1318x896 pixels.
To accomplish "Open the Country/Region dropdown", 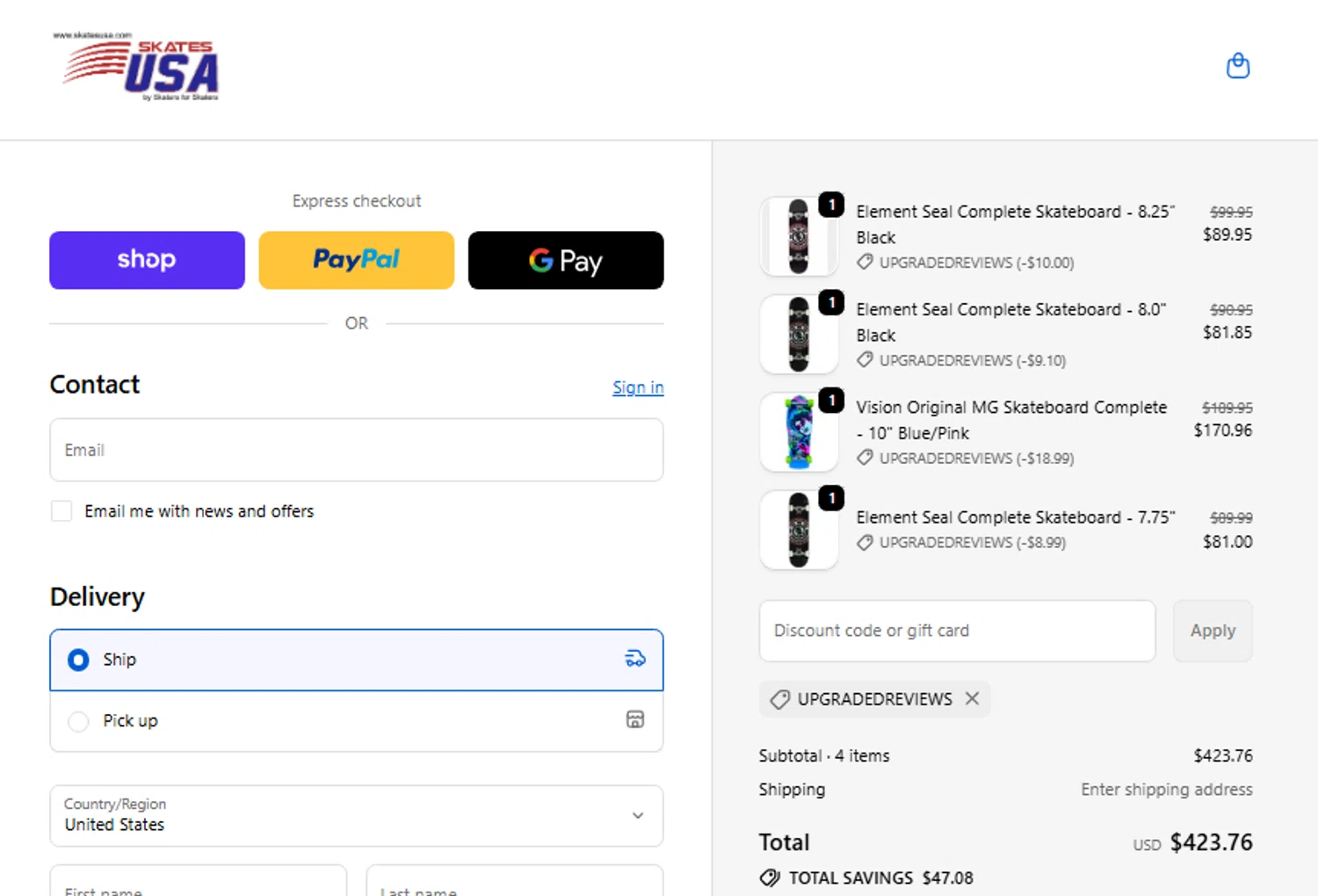I will point(357,816).
